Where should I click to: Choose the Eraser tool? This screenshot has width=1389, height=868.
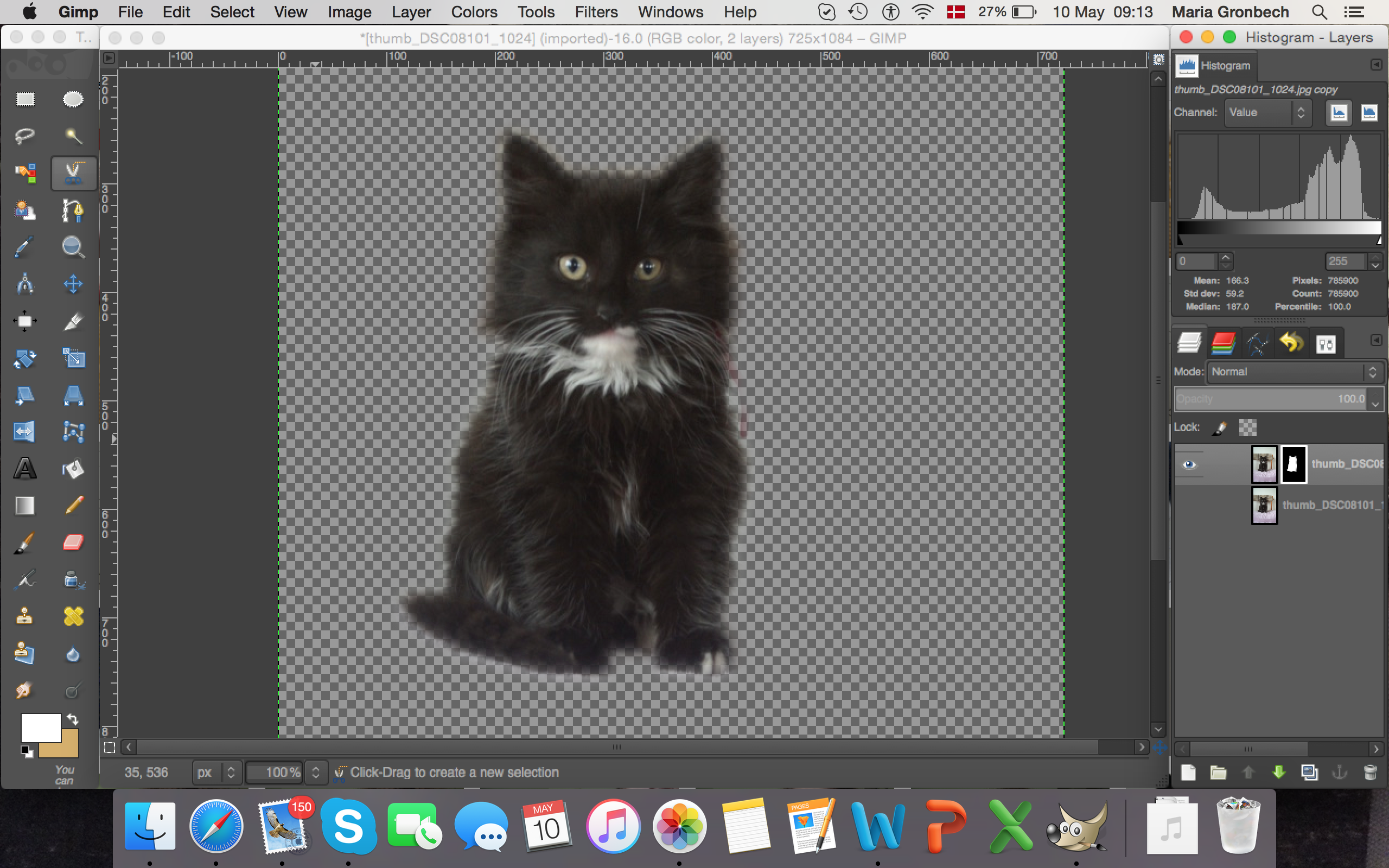click(73, 542)
